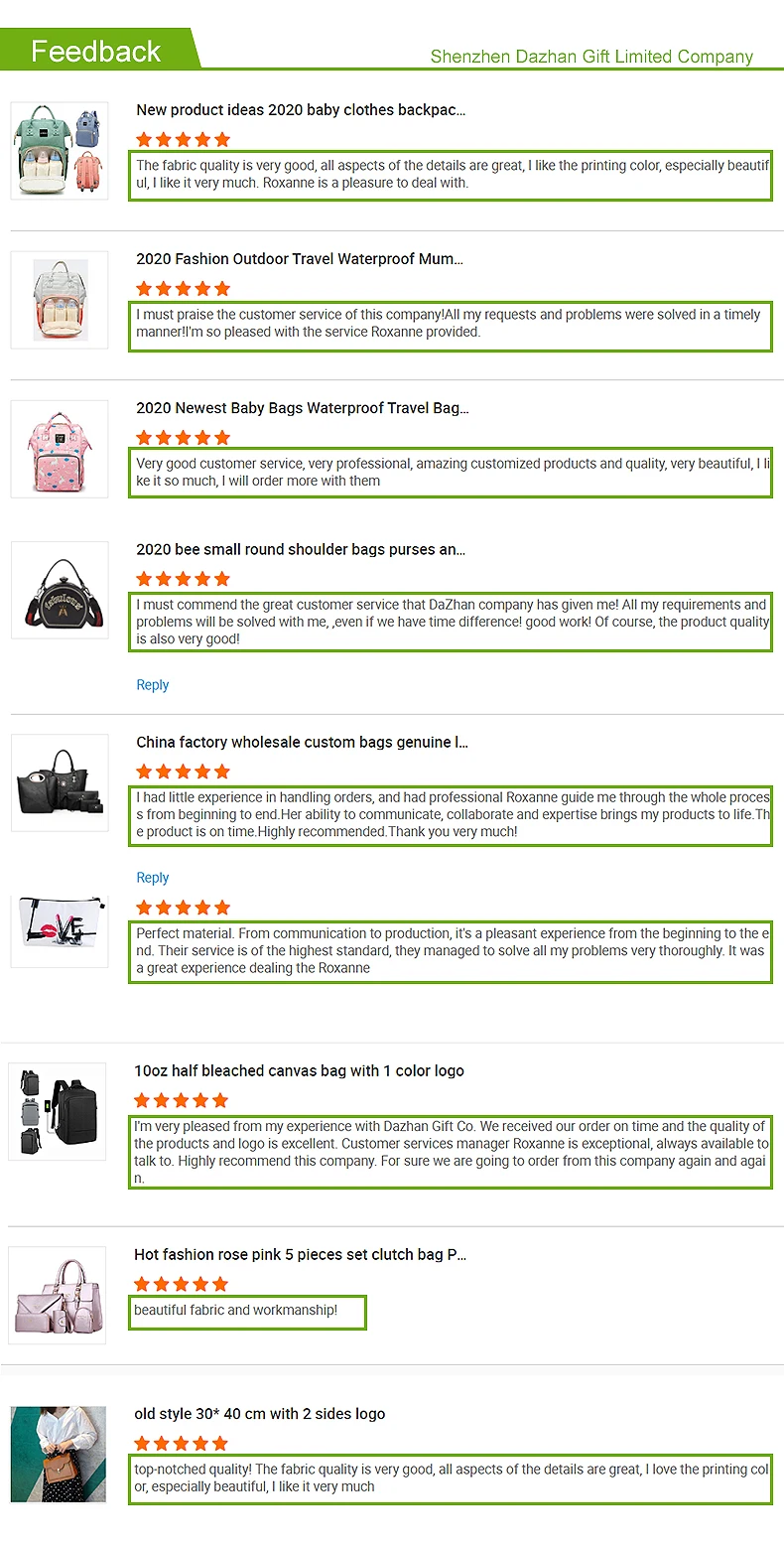This screenshot has width=784, height=1546.
Task: Open the green diaper backpack thumbnail
Action: pos(60,150)
